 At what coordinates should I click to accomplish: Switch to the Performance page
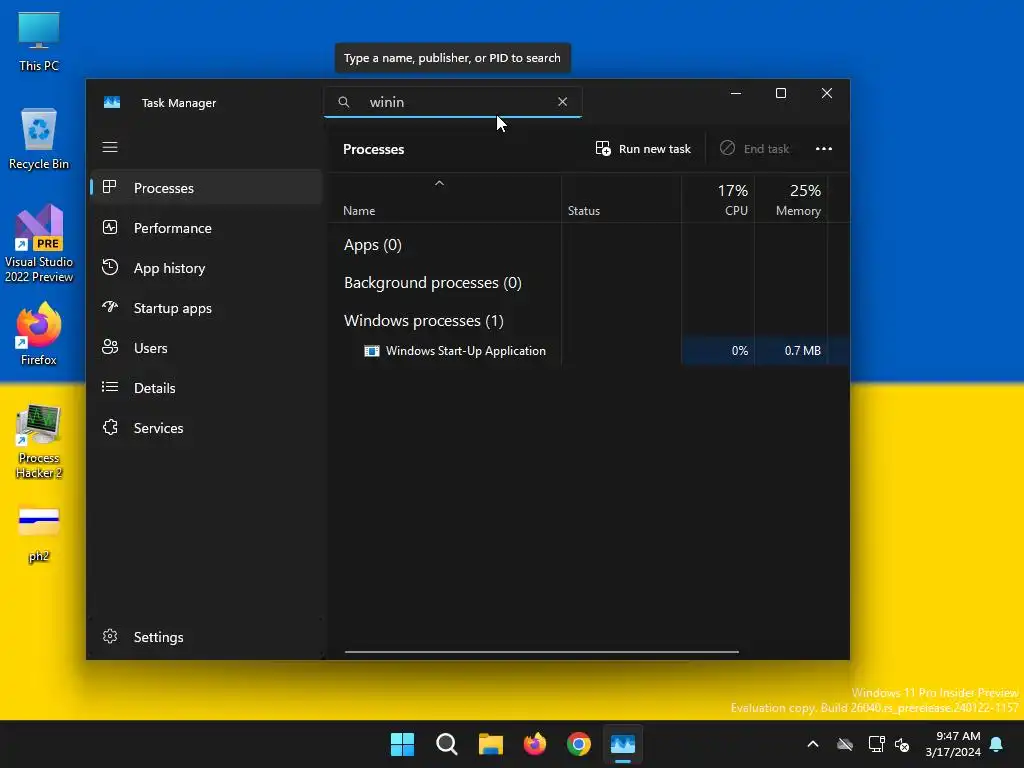coord(206,228)
